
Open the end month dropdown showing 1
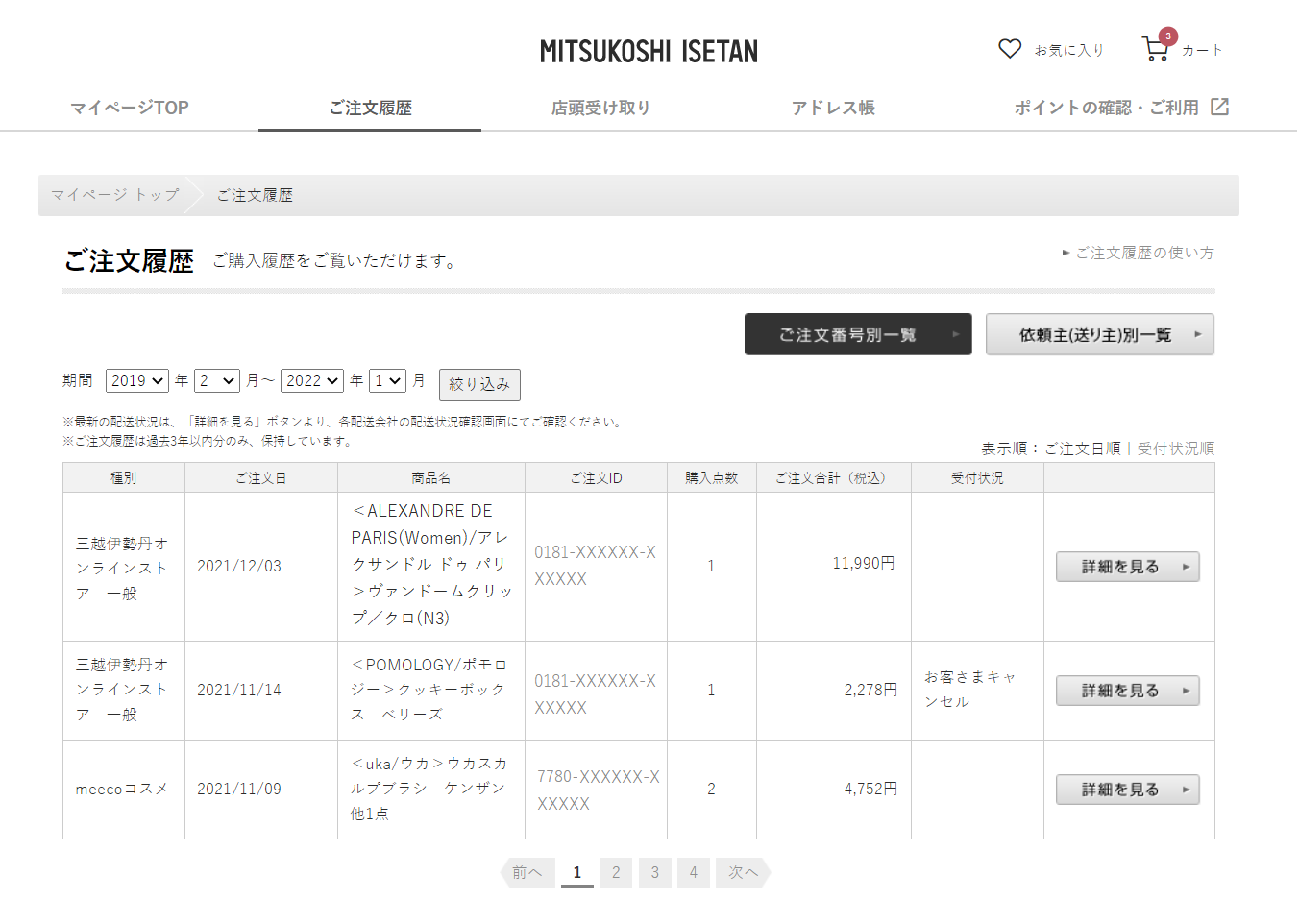(387, 380)
